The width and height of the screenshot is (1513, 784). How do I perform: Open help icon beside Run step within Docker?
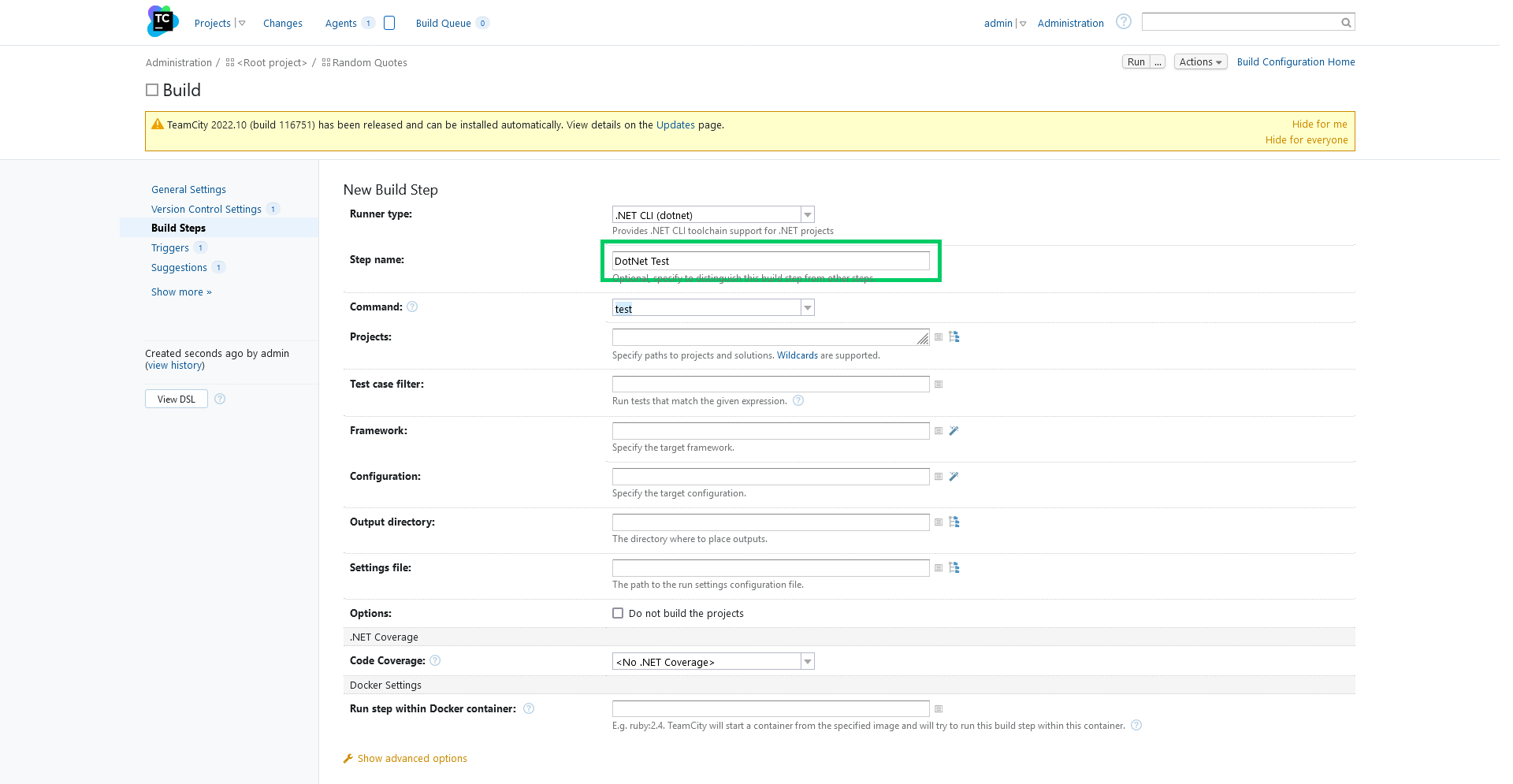[x=529, y=709]
